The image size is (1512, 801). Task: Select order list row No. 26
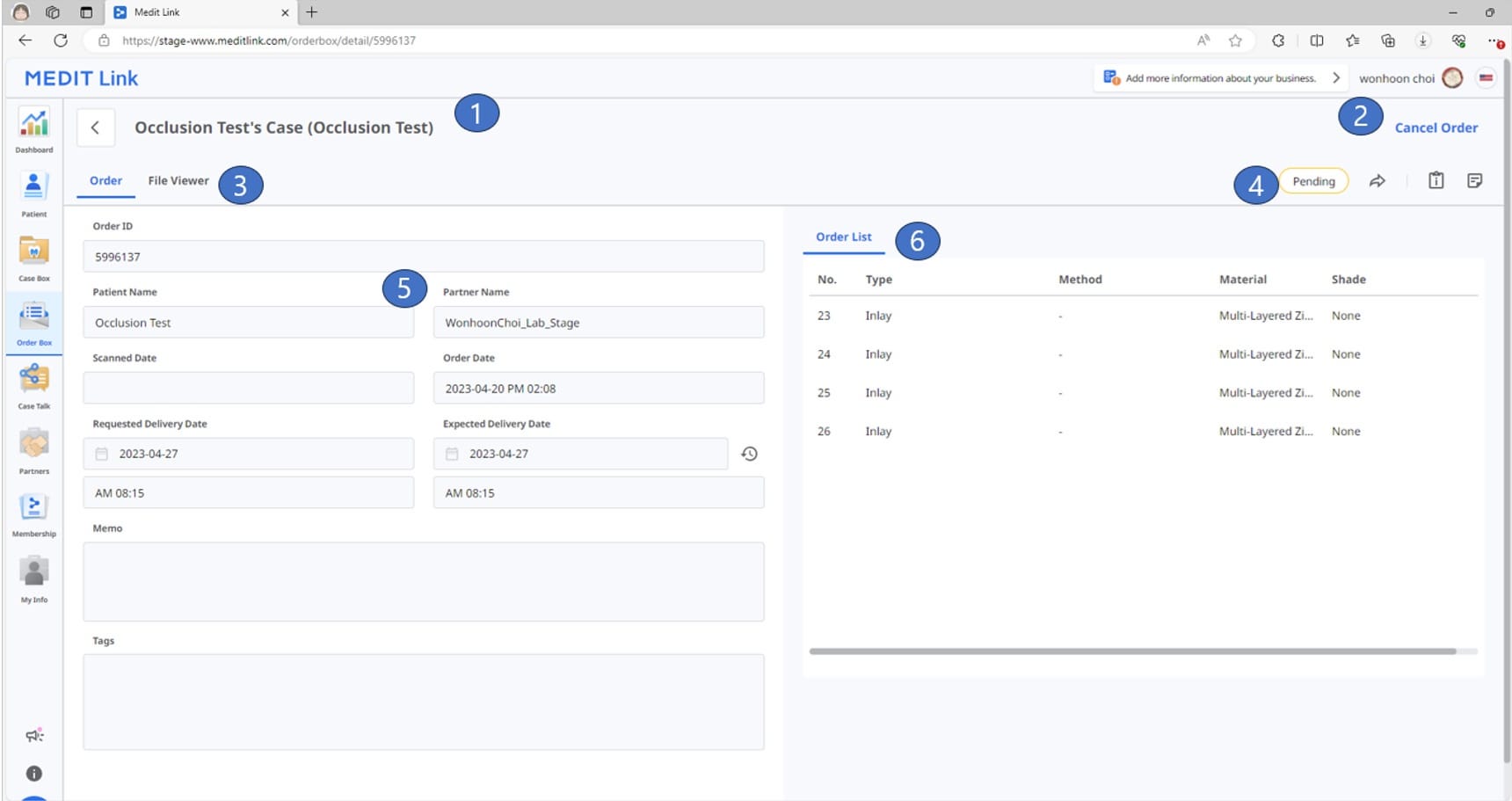click(1143, 432)
